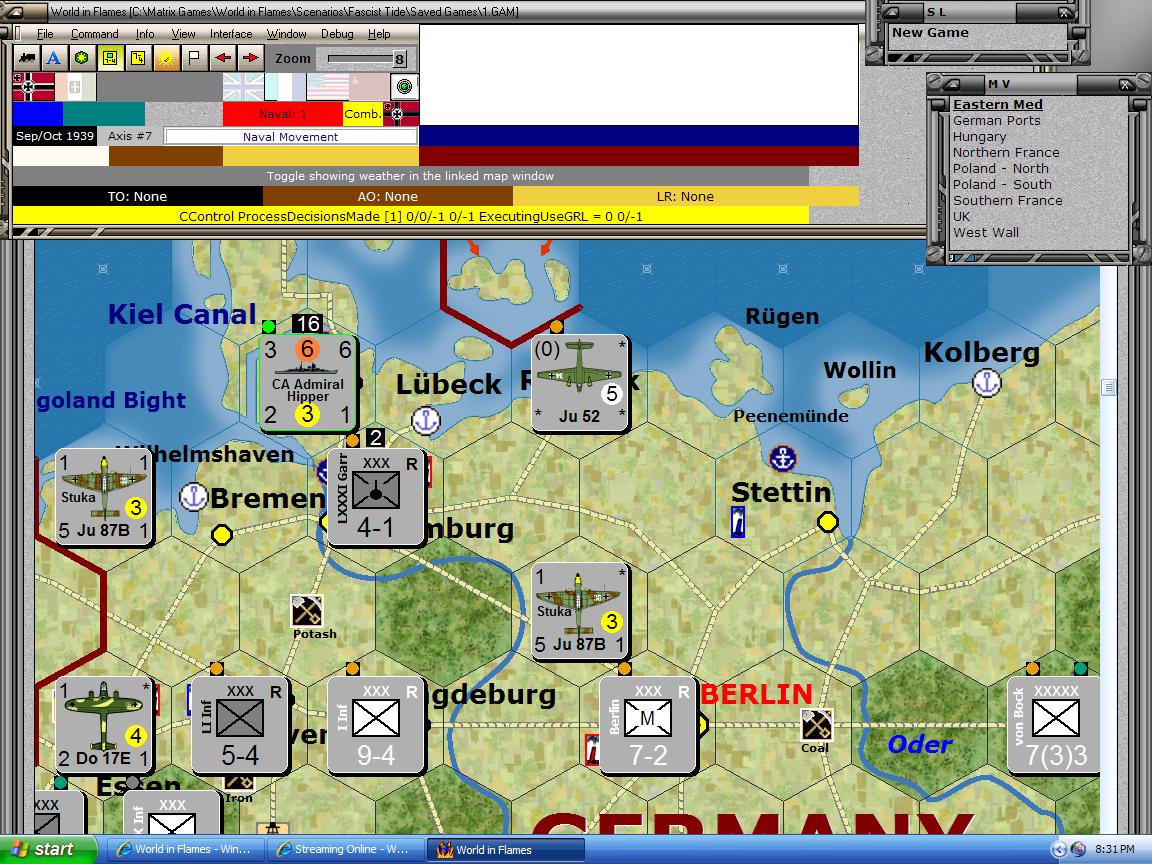1152x864 pixels.
Task: Select Eastern Med in the M V list
Action: [998, 104]
